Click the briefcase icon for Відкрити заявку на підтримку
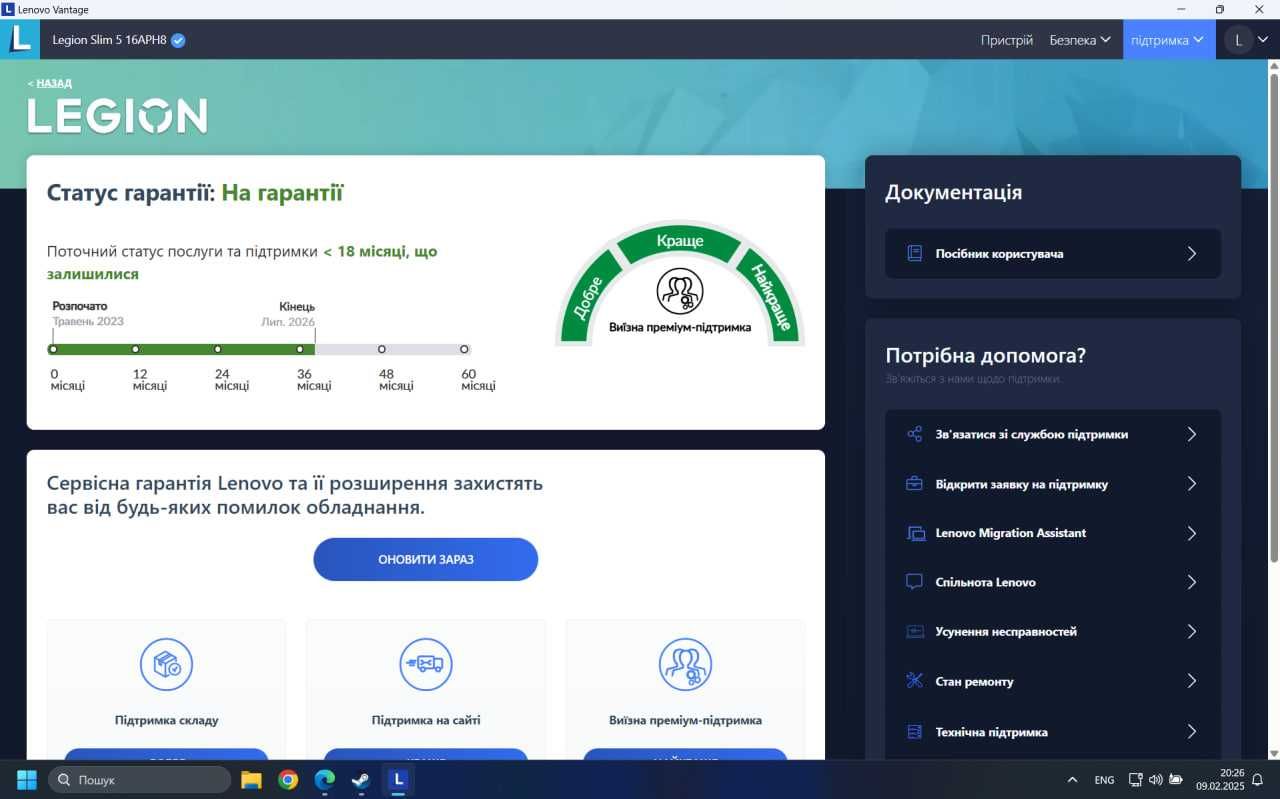The width and height of the screenshot is (1280, 799). tap(914, 484)
